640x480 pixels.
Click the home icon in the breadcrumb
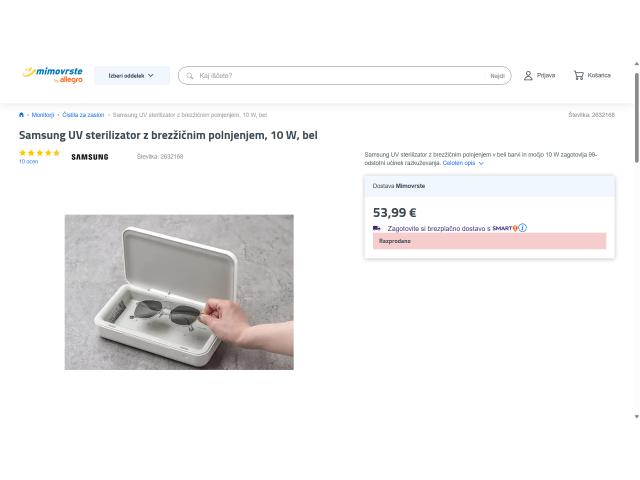pyautogui.click(x=21, y=115)
